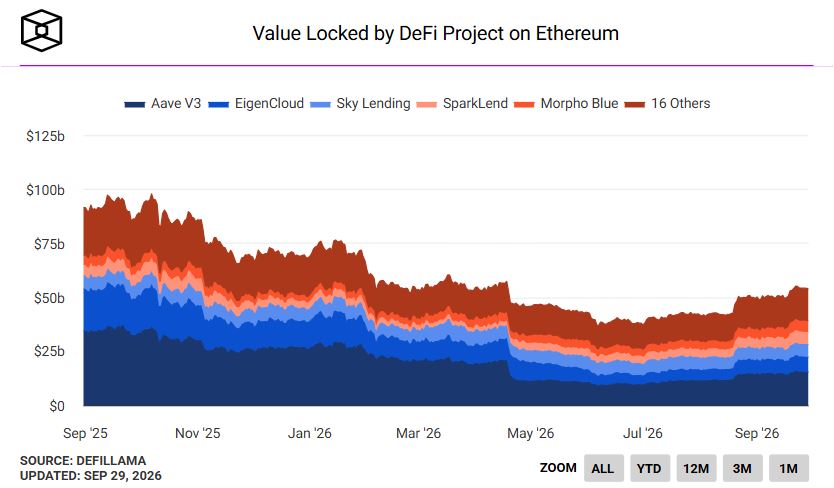
Task: Set zoom range to 3M
Action: [x=742, y=468]
